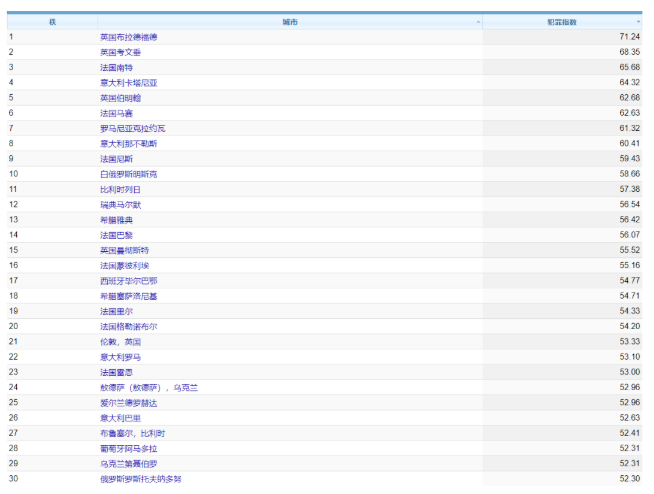Select the 法国南特 link

click(116, 67)
